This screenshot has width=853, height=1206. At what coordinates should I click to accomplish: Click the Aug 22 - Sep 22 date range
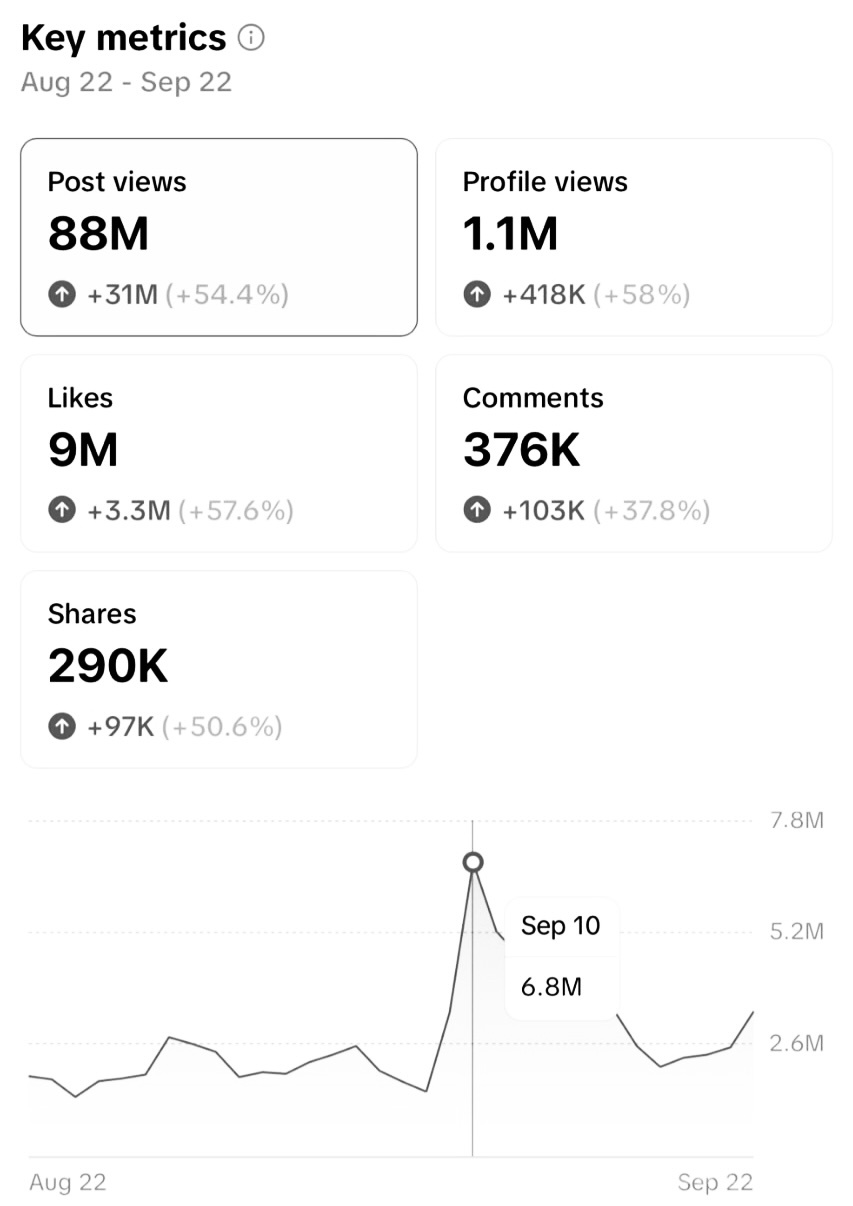point(127,82)
